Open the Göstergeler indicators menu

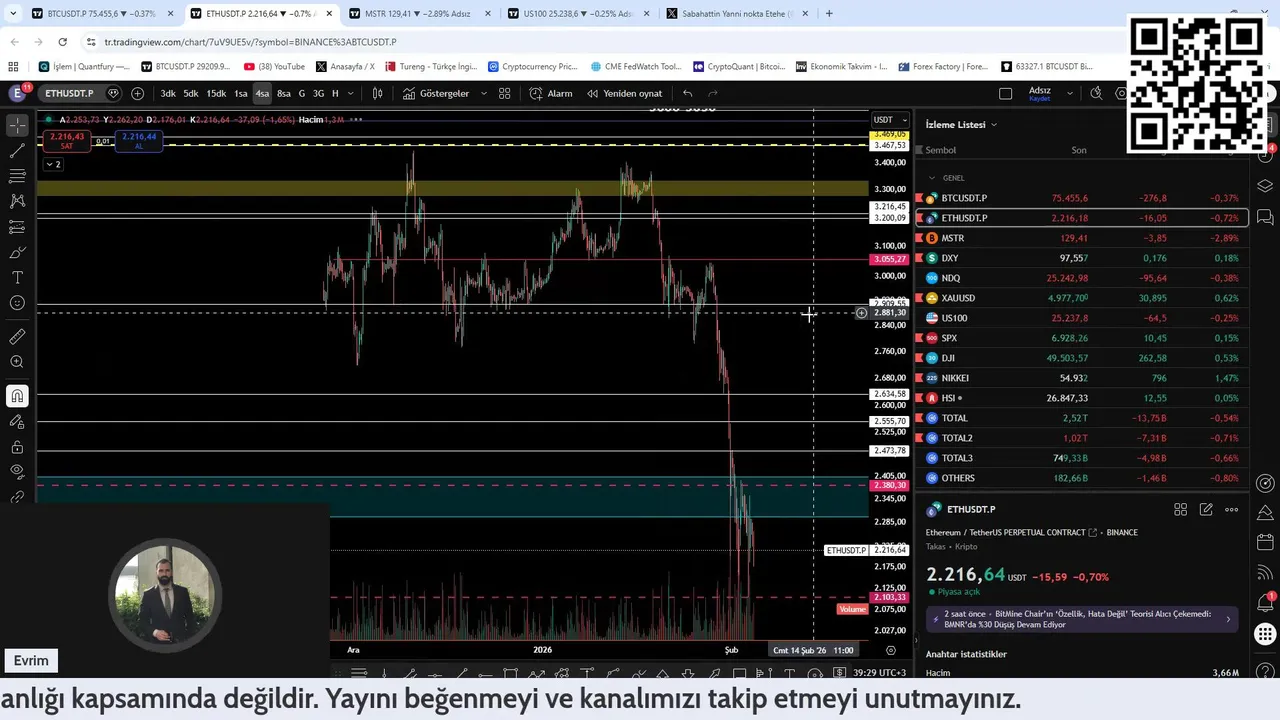click(x=436, y=93)
